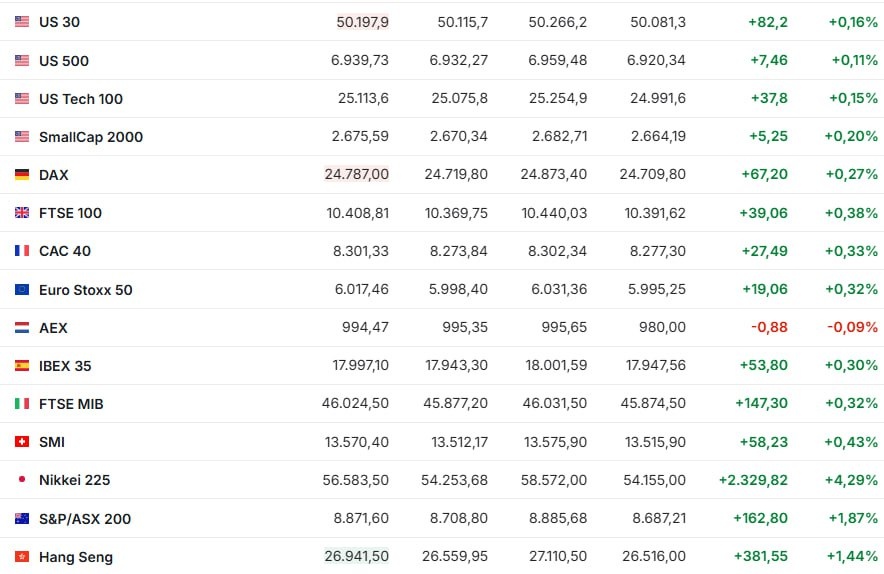
Task: Click the DAX last price 24.787,00
Action: coord(357,174)
